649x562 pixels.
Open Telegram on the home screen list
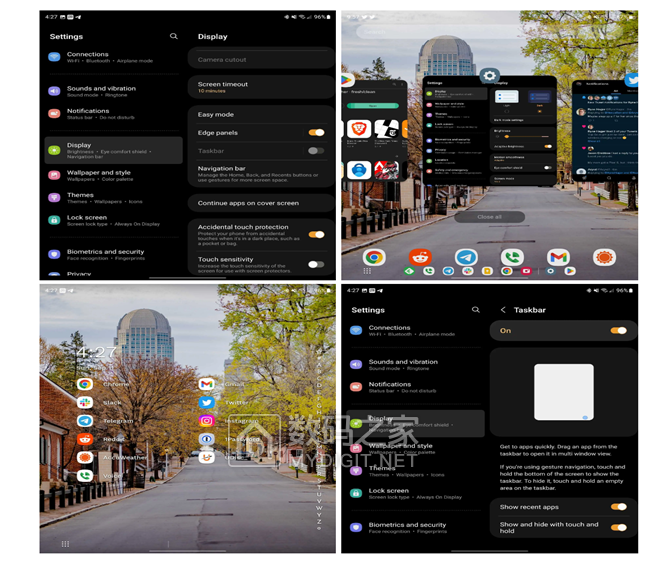(85, 420)
